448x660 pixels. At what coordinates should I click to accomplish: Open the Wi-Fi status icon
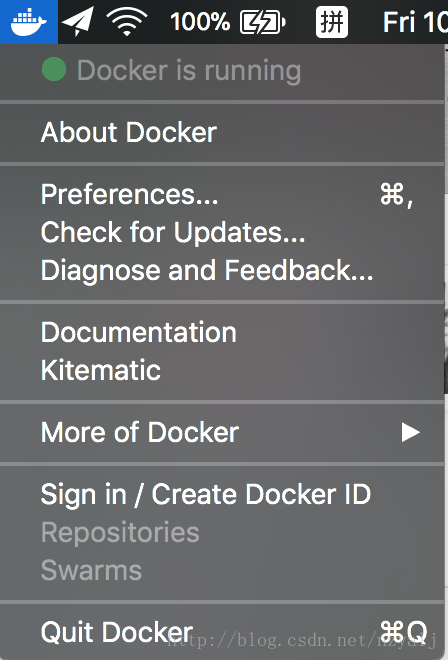[127, 21]
